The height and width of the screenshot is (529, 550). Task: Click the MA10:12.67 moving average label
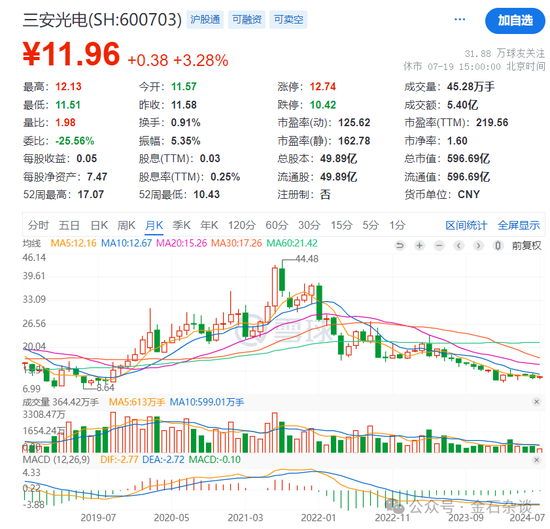126,243
